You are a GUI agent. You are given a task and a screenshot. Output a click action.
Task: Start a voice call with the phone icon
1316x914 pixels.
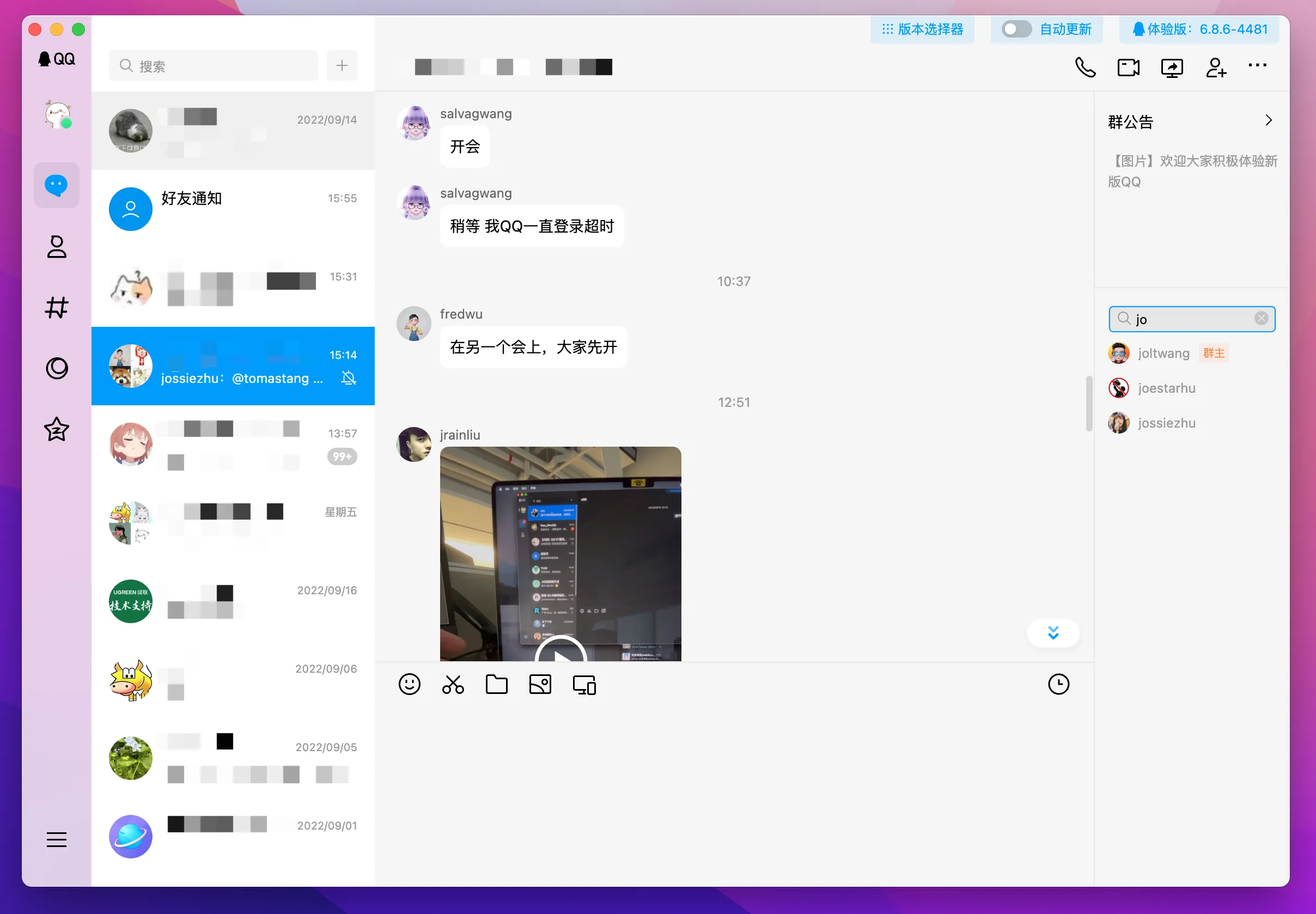(1085, 68)
